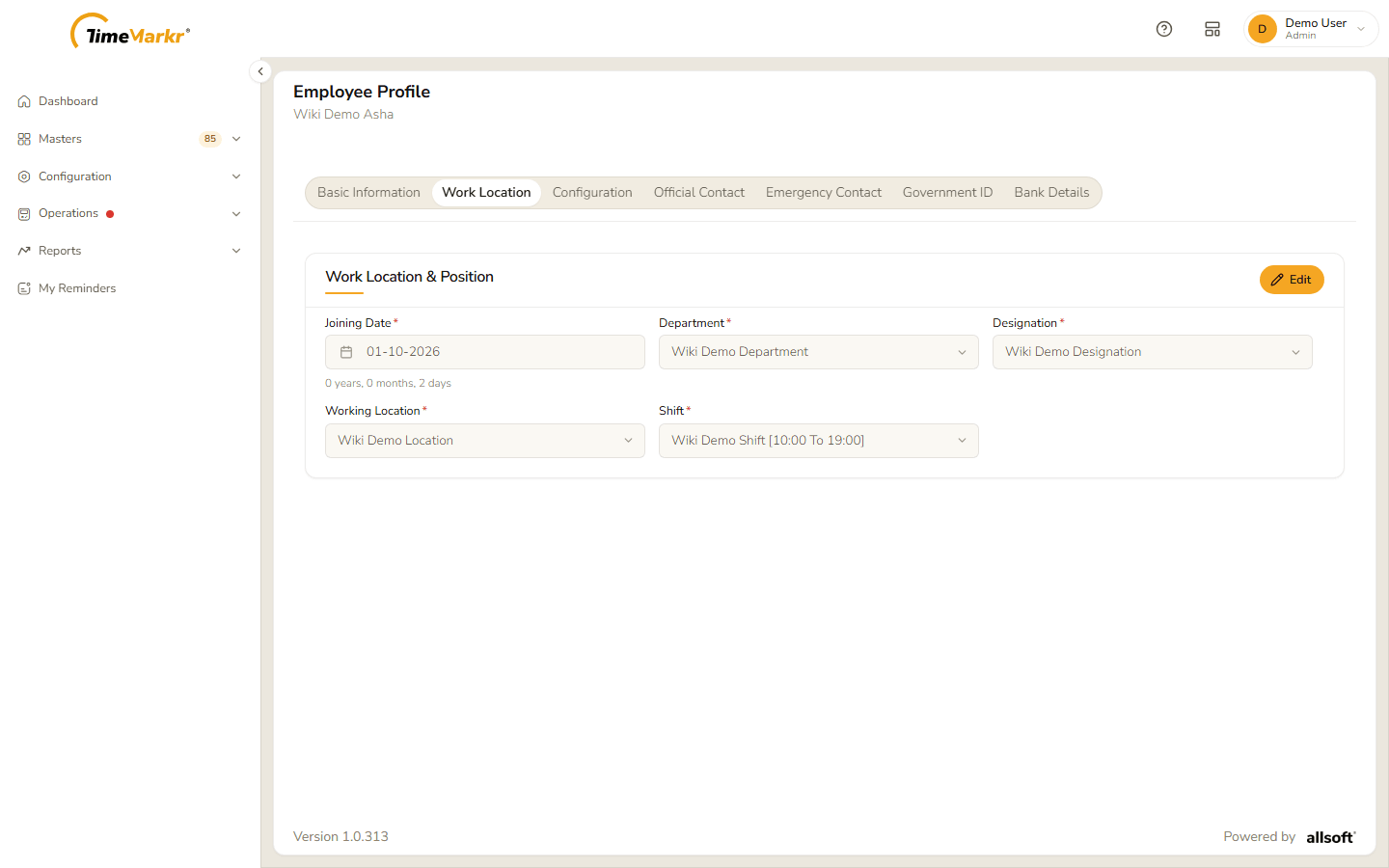Click the Wiki Demo Asha employee name
The image size is (1389, 868).
[x=343, y=115]
